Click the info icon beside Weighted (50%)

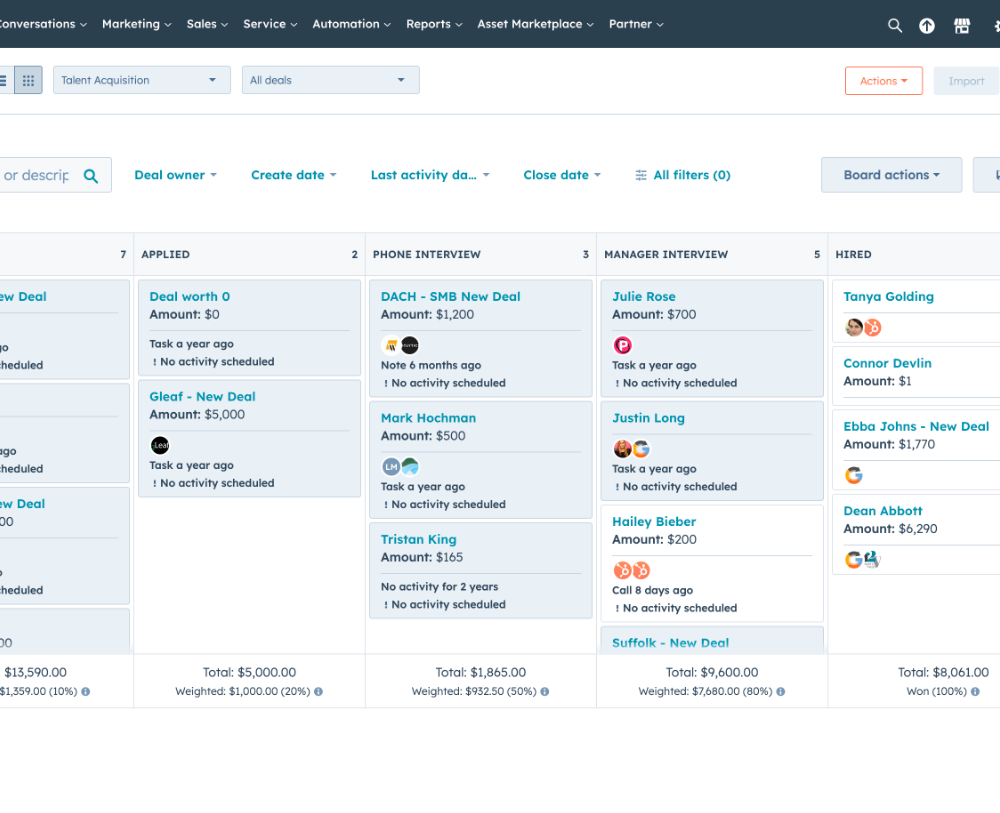[545, 691]
